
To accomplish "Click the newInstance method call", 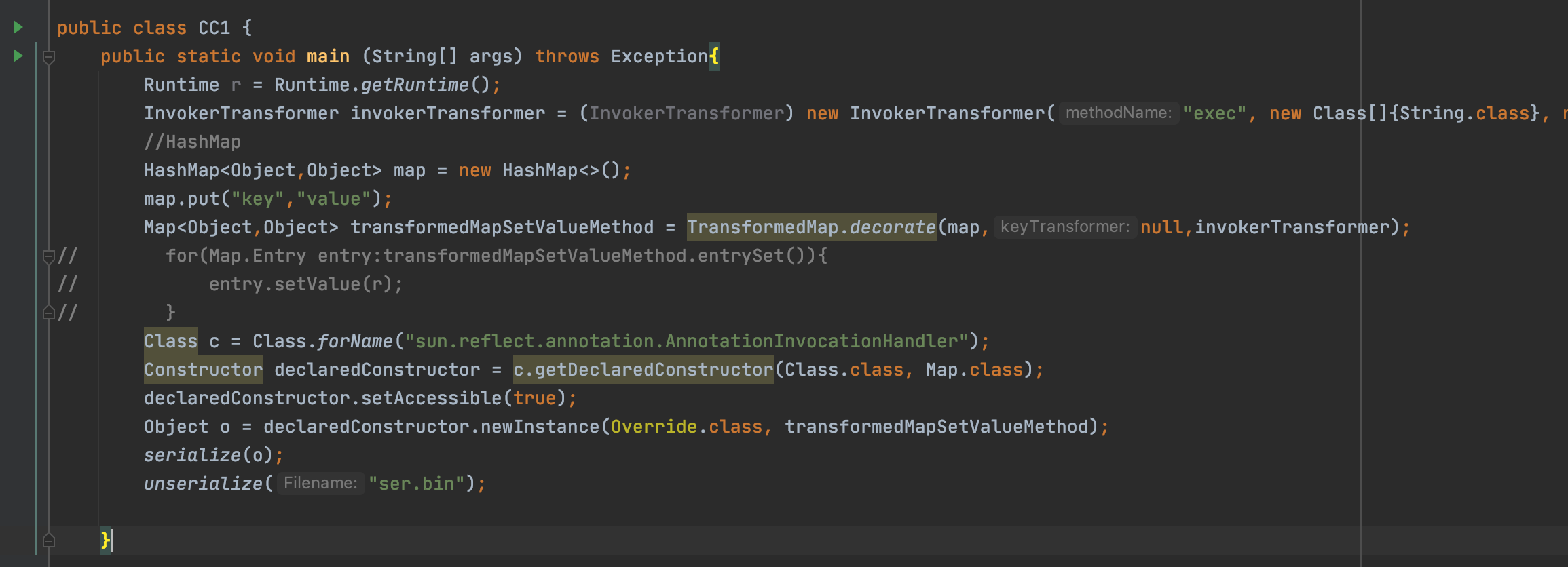I will pyautogui.click(x=540, y=427).
